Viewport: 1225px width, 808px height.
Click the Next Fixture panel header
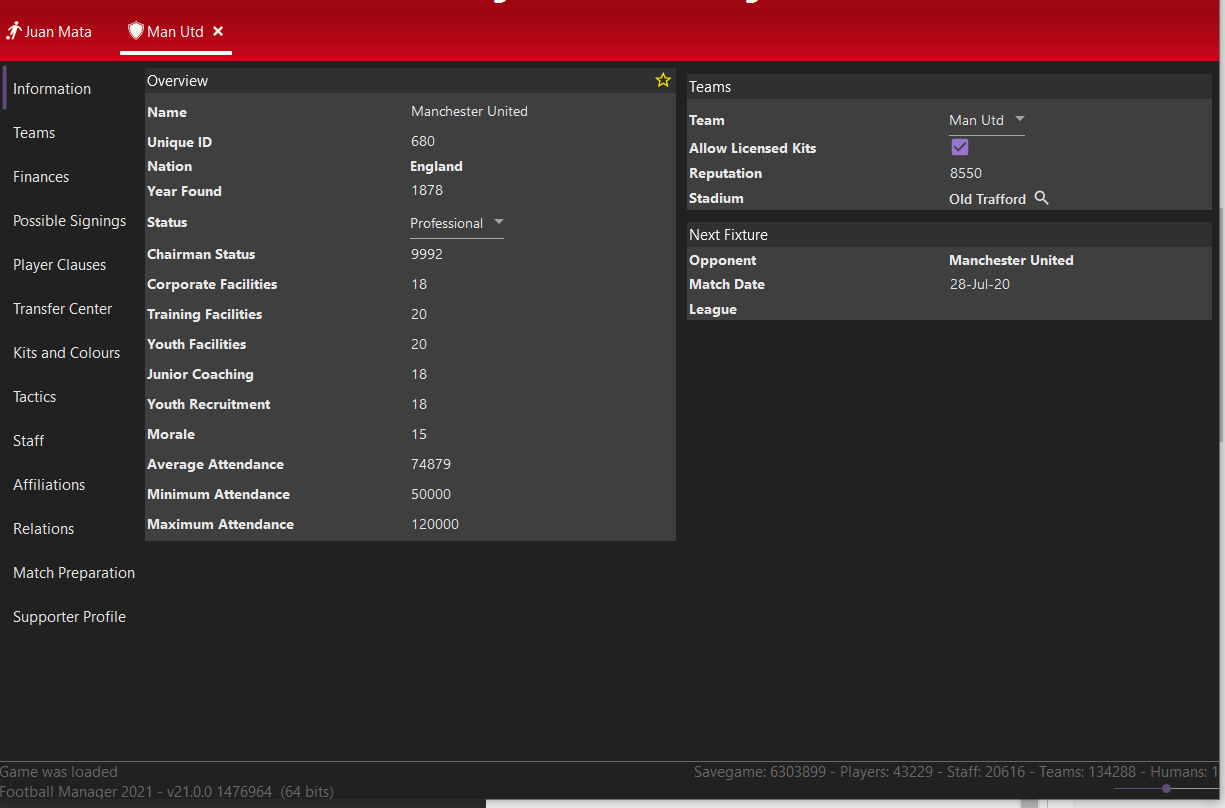coord(949,235)
